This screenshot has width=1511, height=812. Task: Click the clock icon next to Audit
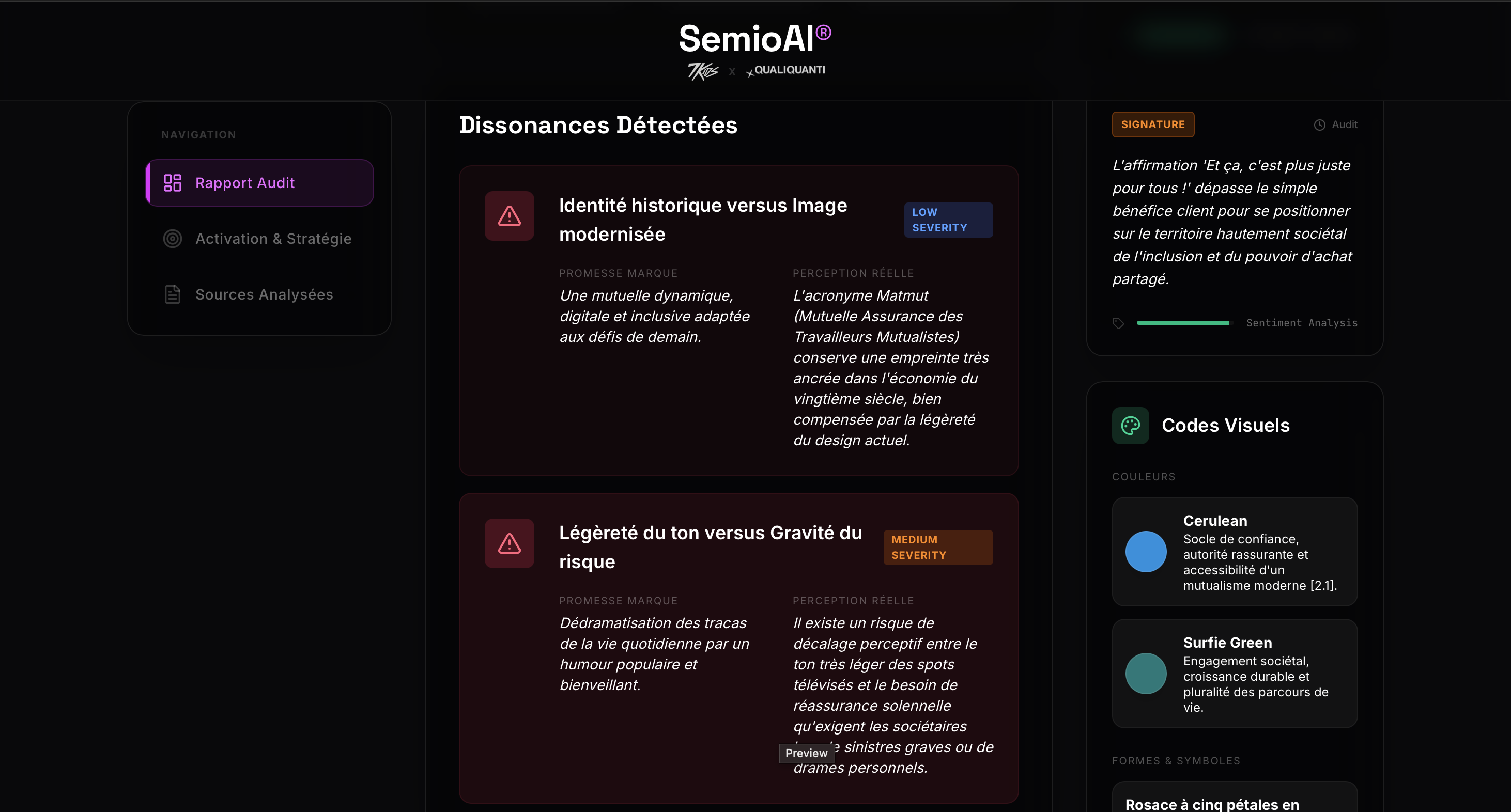point(1319,125)
